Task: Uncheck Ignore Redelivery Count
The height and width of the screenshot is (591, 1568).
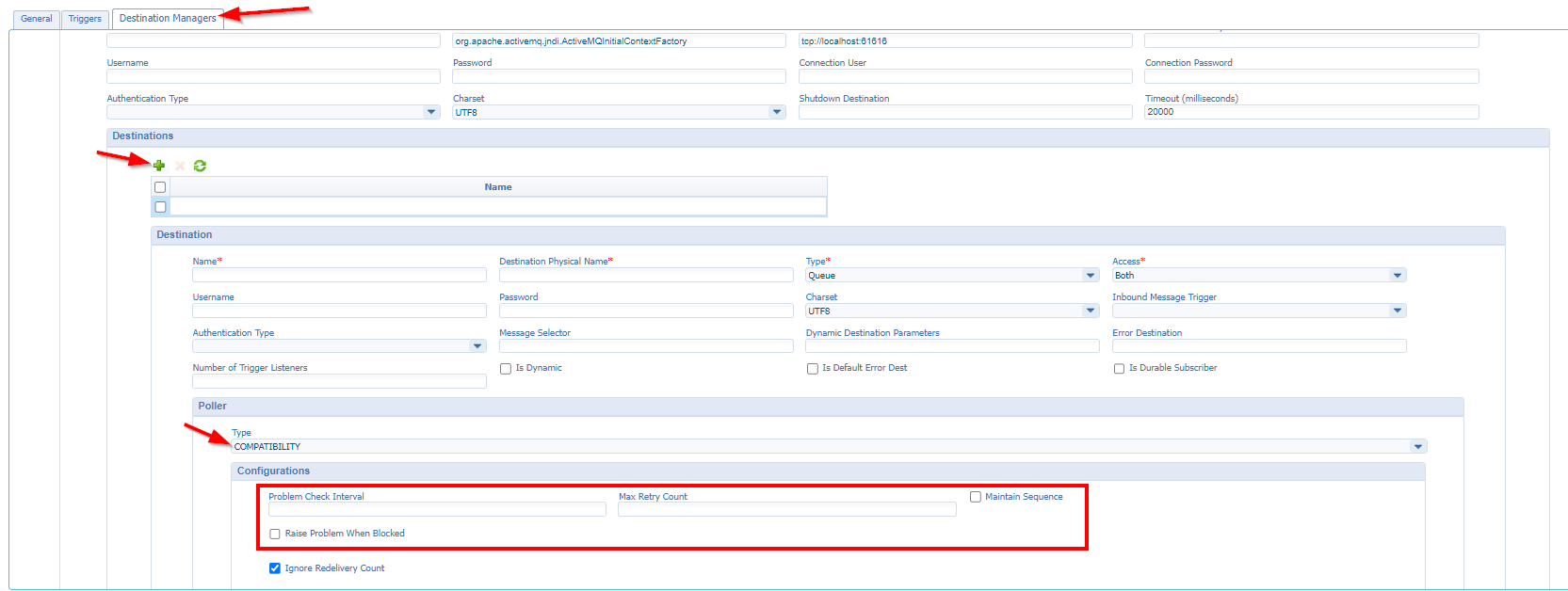Action: 275,568
